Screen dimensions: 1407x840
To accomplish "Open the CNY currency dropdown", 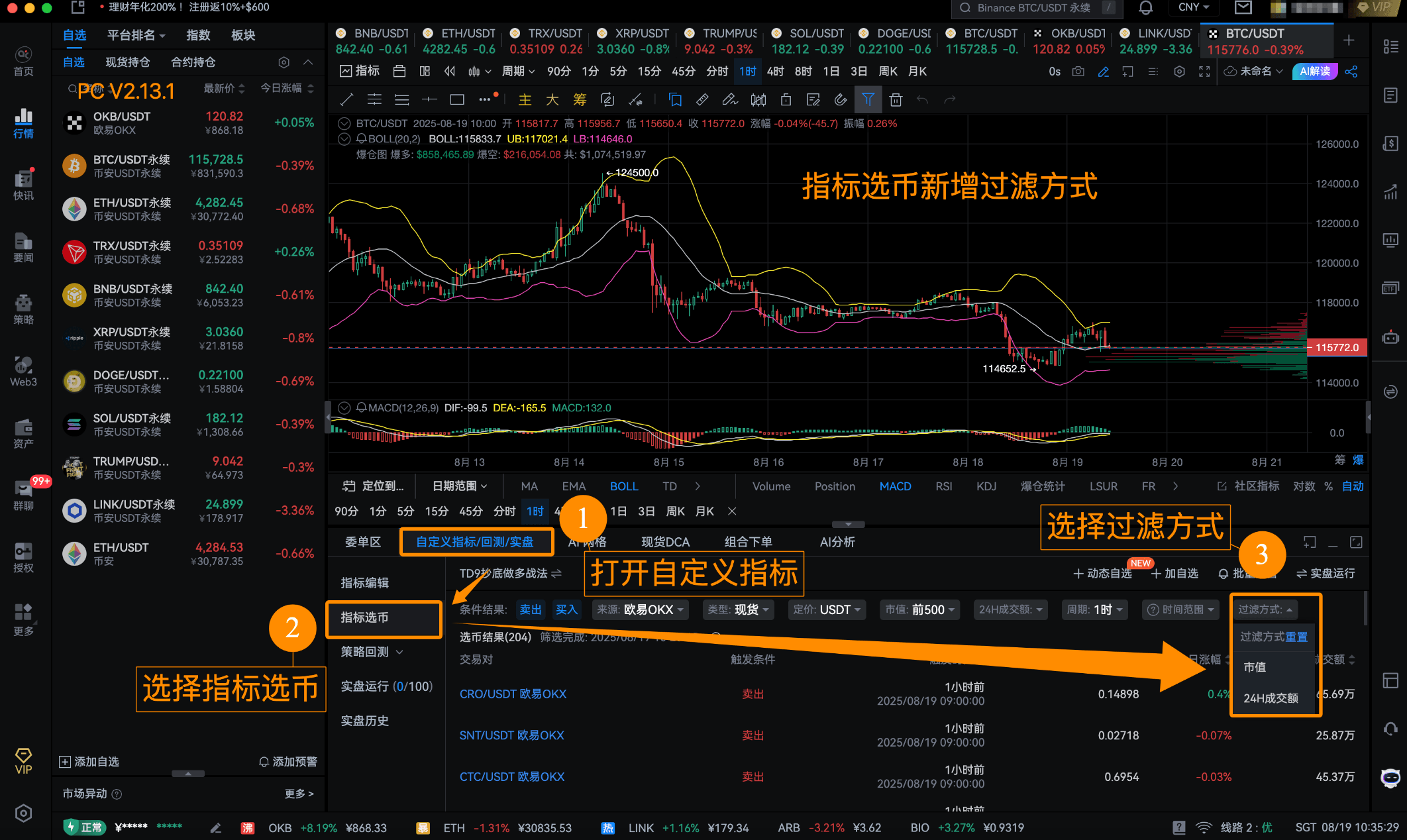I will pyautogui.click(x=1194, y=7).
